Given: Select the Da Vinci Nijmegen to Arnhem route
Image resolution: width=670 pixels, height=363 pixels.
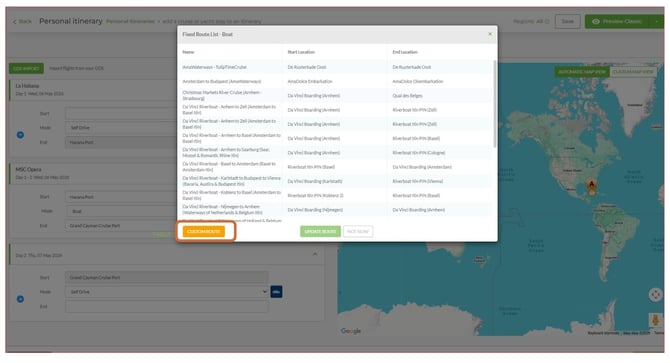Looking at the screenshot, I should (x=335, y=210).
